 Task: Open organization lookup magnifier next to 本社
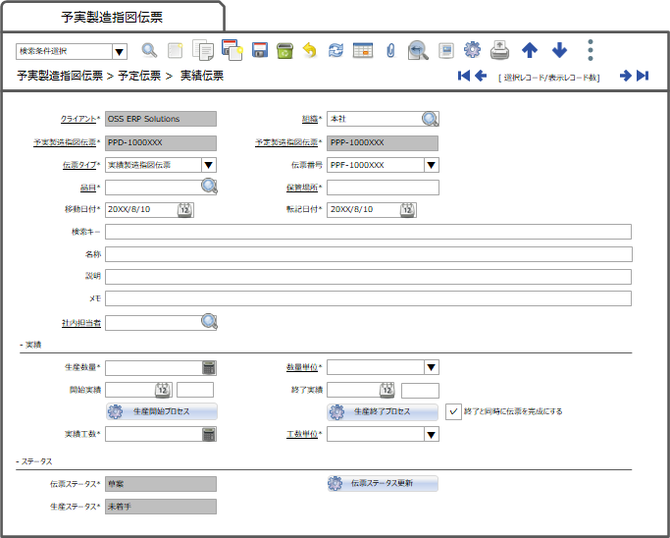click(430, 119)
